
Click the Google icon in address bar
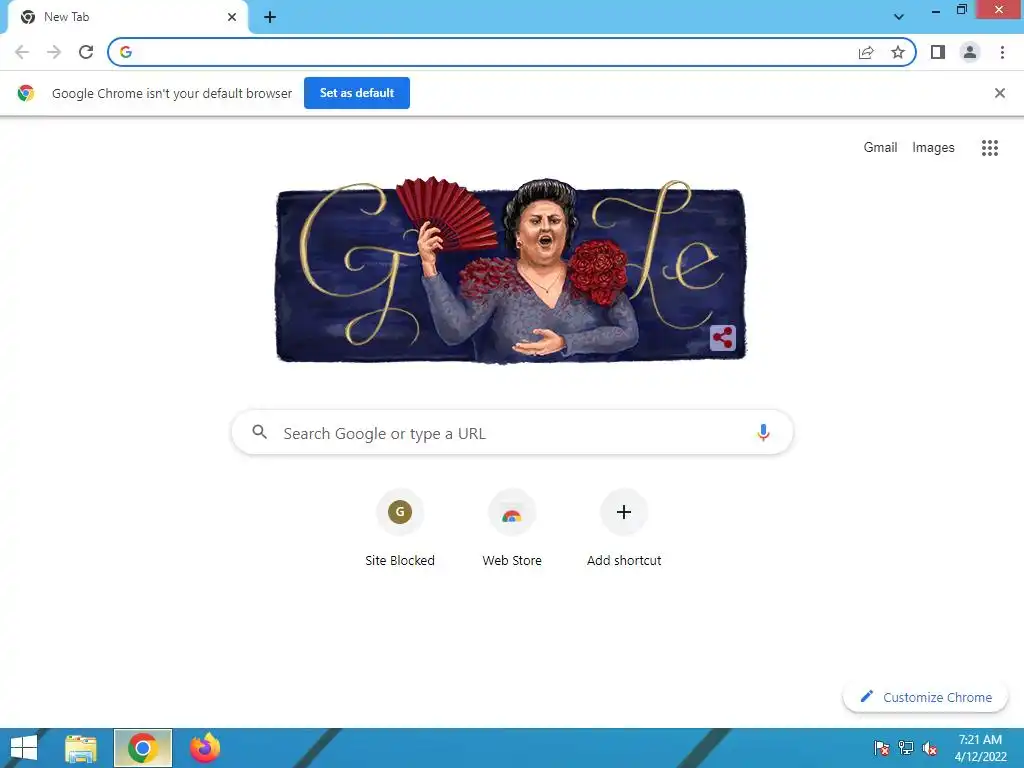[x=126, y=52]
